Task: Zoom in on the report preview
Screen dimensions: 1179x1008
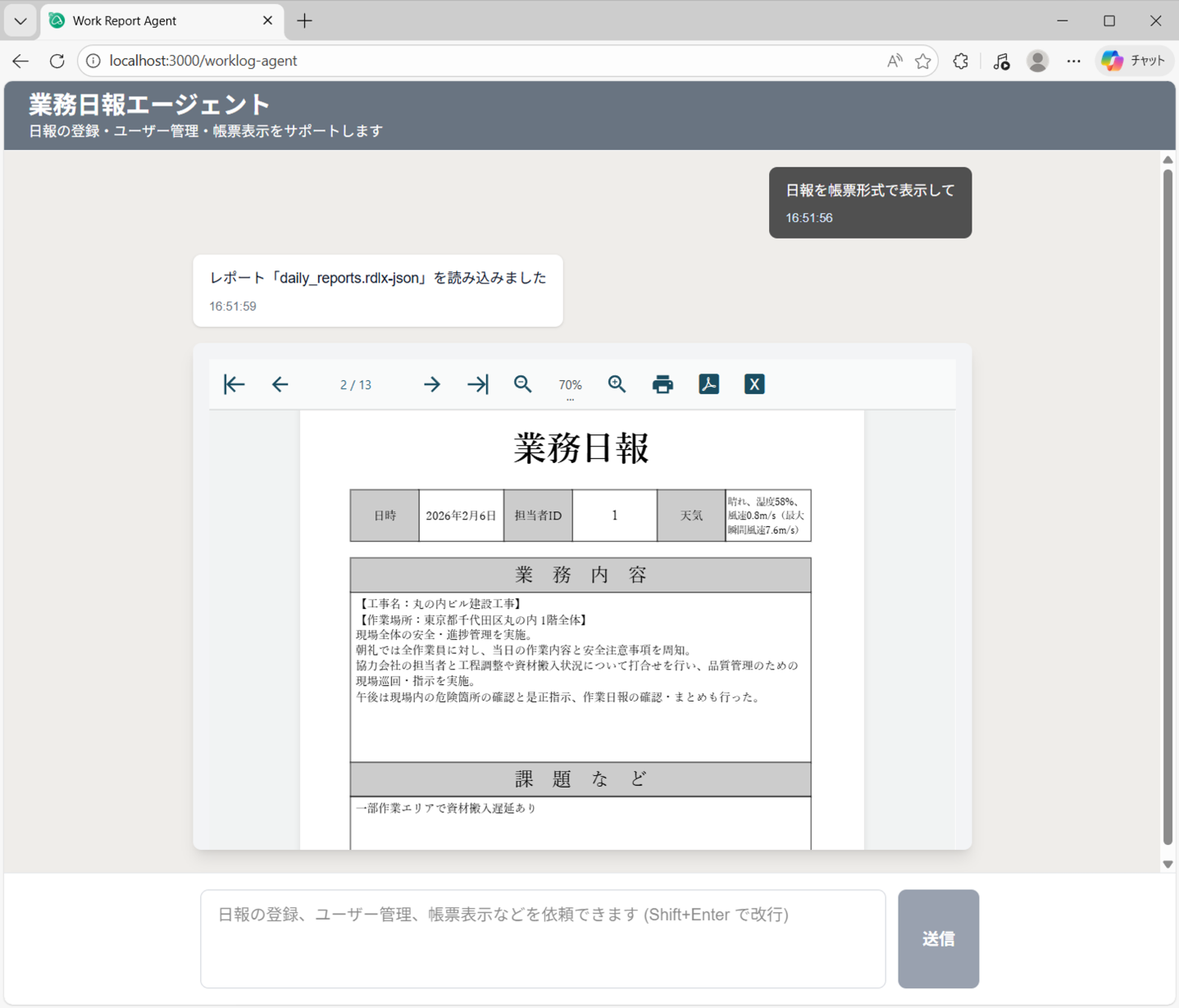Action: (x=617, y=384)
